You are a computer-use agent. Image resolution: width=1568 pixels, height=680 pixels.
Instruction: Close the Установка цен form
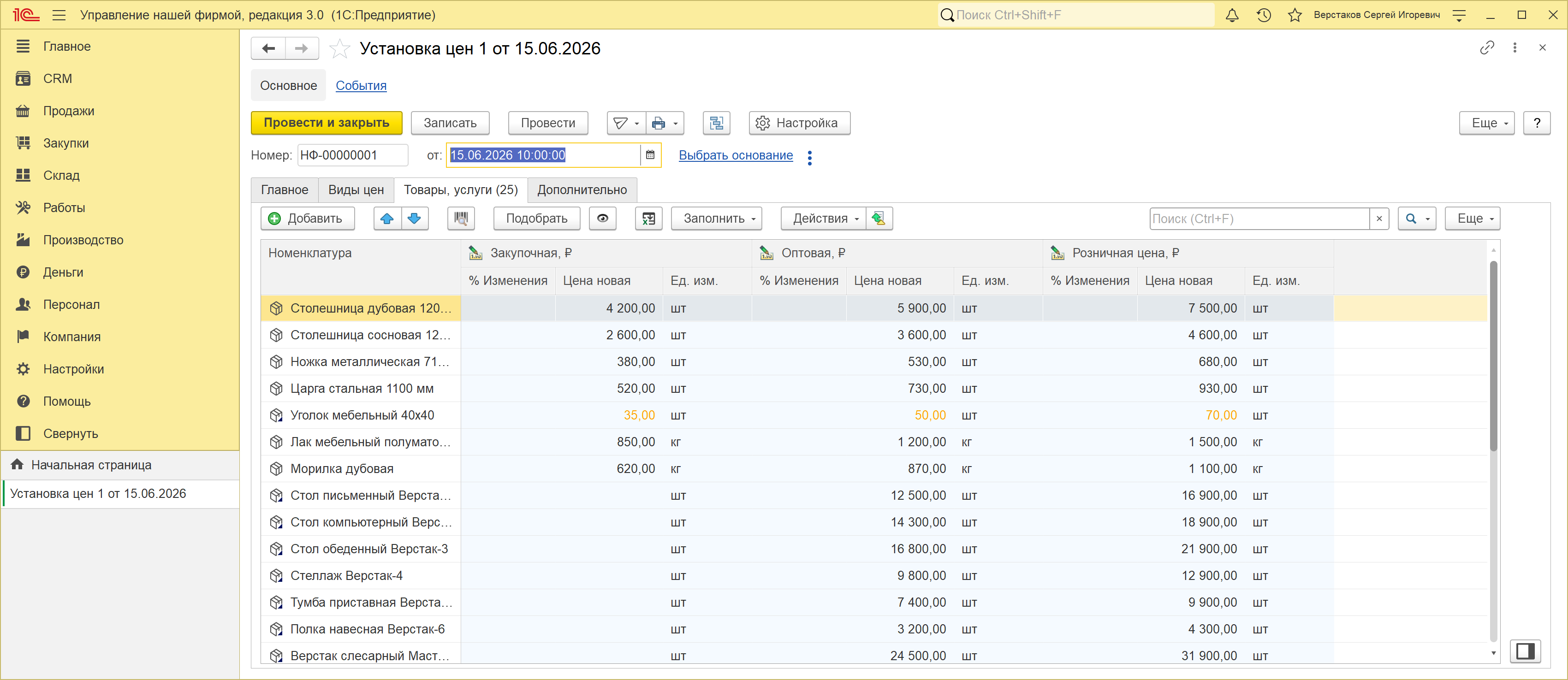click(1543, 47)
